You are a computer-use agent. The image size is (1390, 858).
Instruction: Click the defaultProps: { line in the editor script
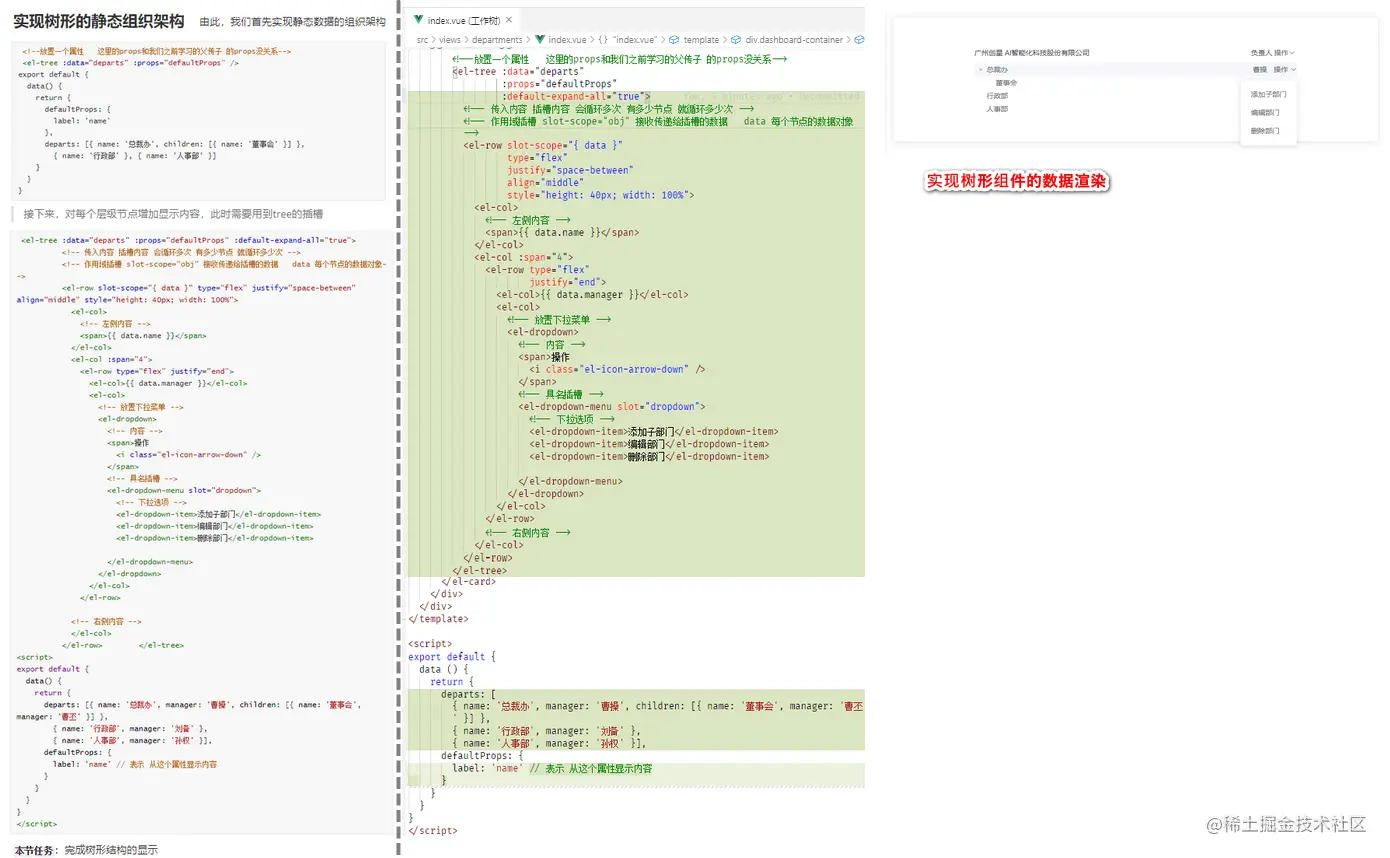point(483,755)
